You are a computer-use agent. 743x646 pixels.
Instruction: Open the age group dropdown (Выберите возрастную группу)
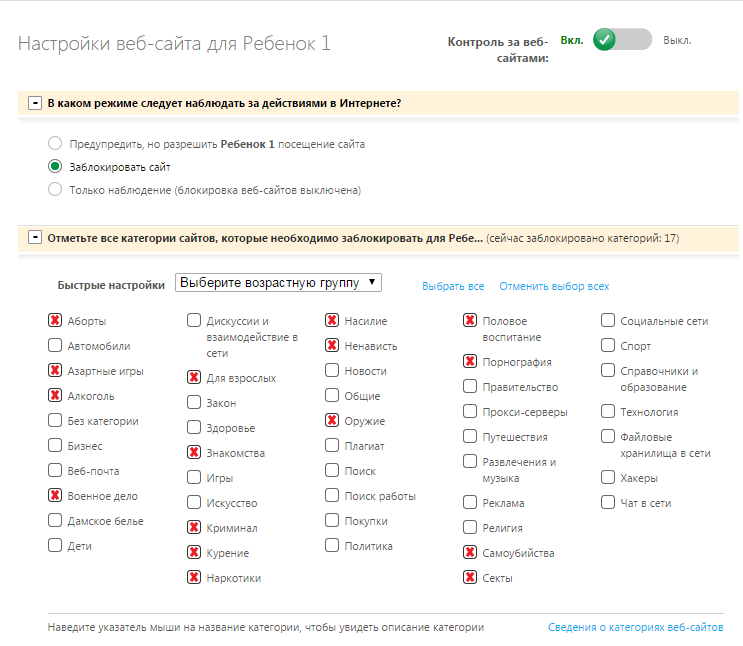coord(278,283)
